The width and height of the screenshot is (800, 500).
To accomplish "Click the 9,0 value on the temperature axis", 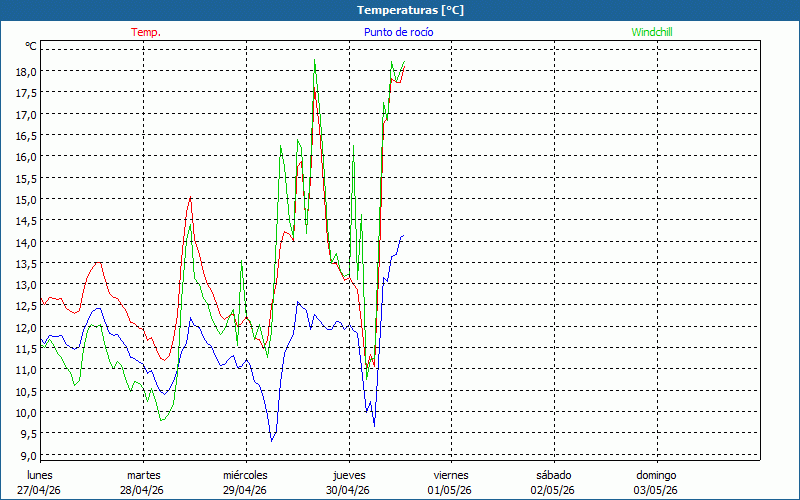I will [27, 454].
